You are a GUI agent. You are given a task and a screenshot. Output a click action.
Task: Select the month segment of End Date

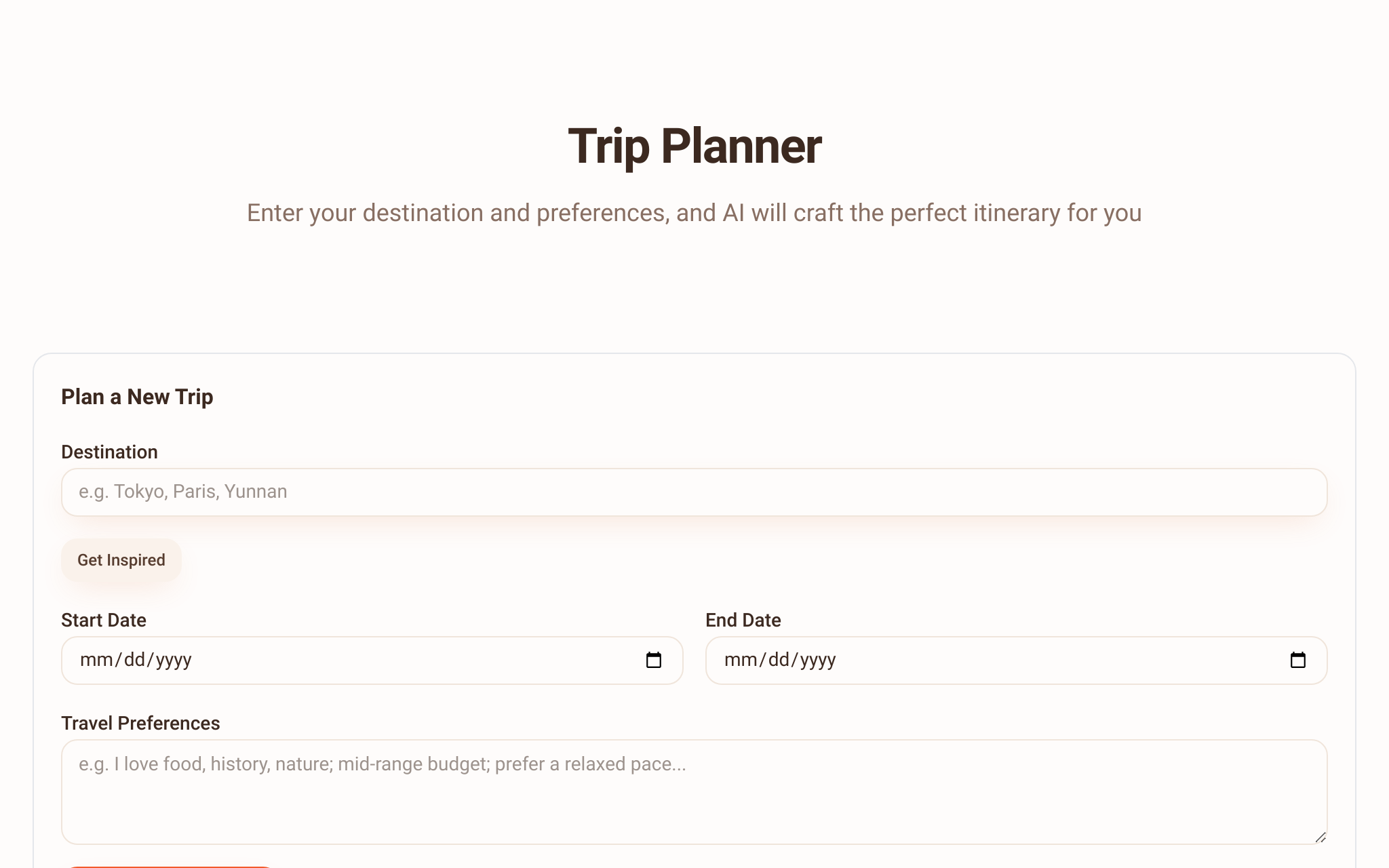coord(742,660)
